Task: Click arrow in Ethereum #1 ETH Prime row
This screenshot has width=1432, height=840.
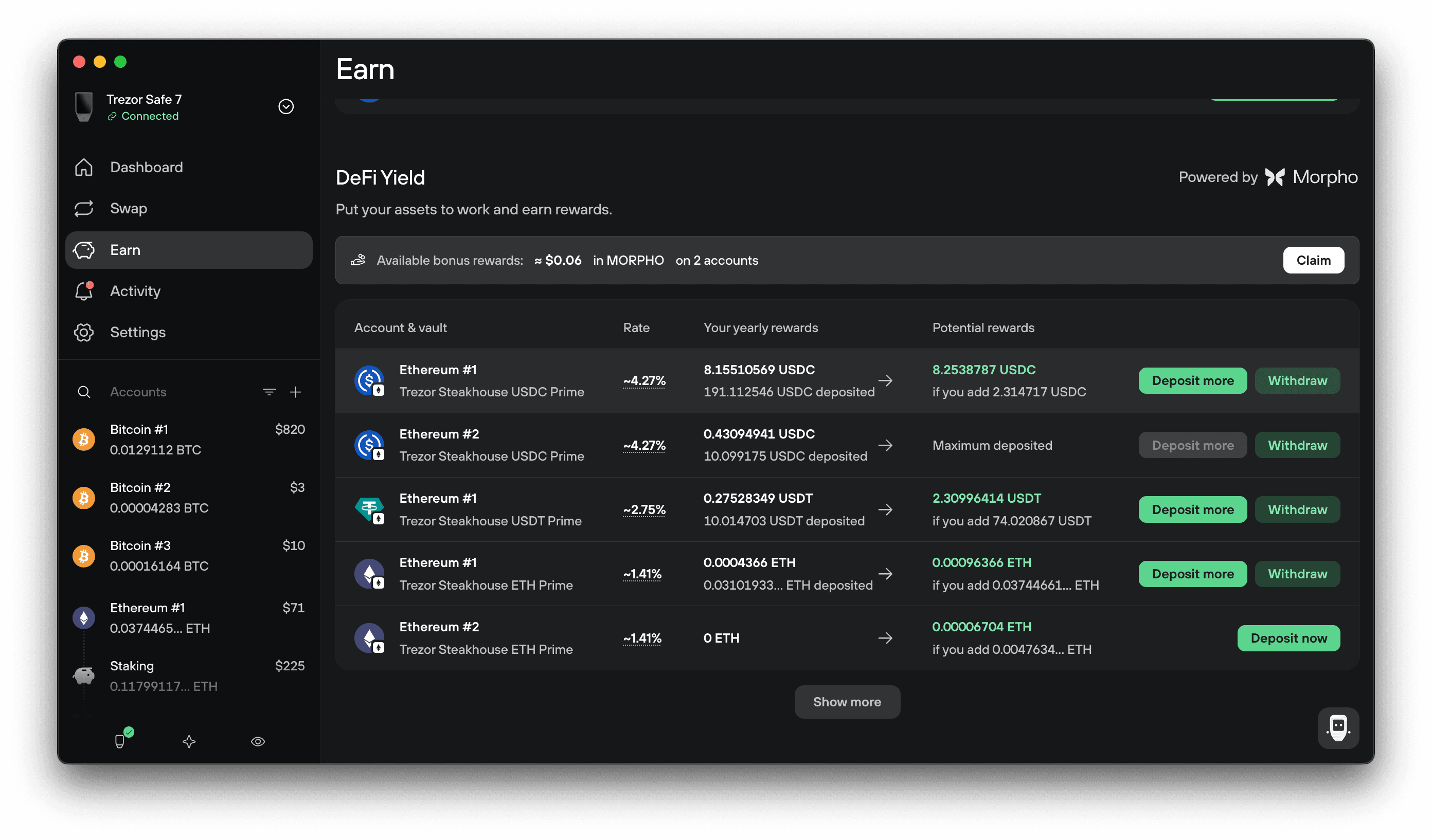Action: coord(885,574)
